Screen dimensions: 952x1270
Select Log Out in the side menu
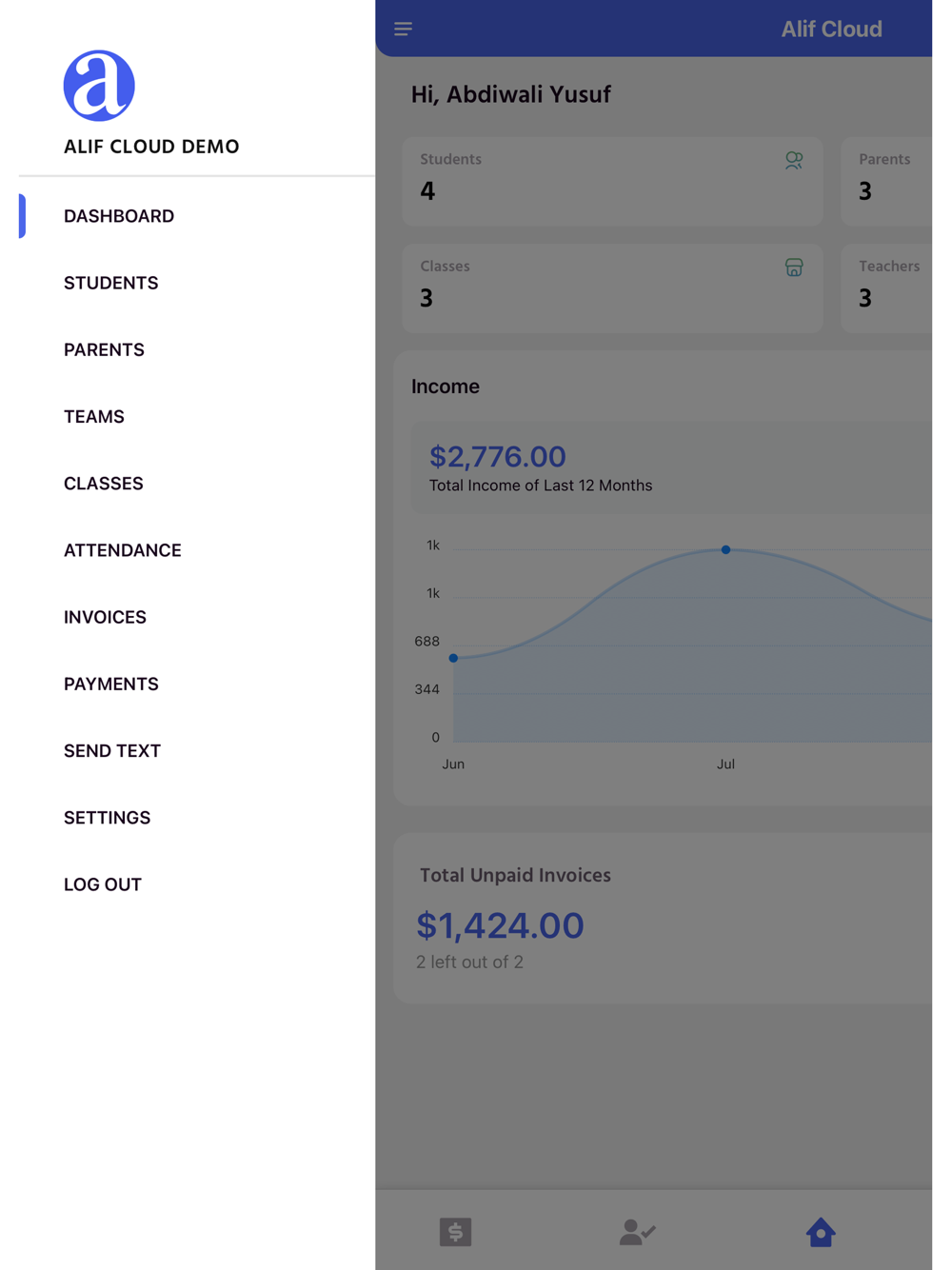(103, 884)
